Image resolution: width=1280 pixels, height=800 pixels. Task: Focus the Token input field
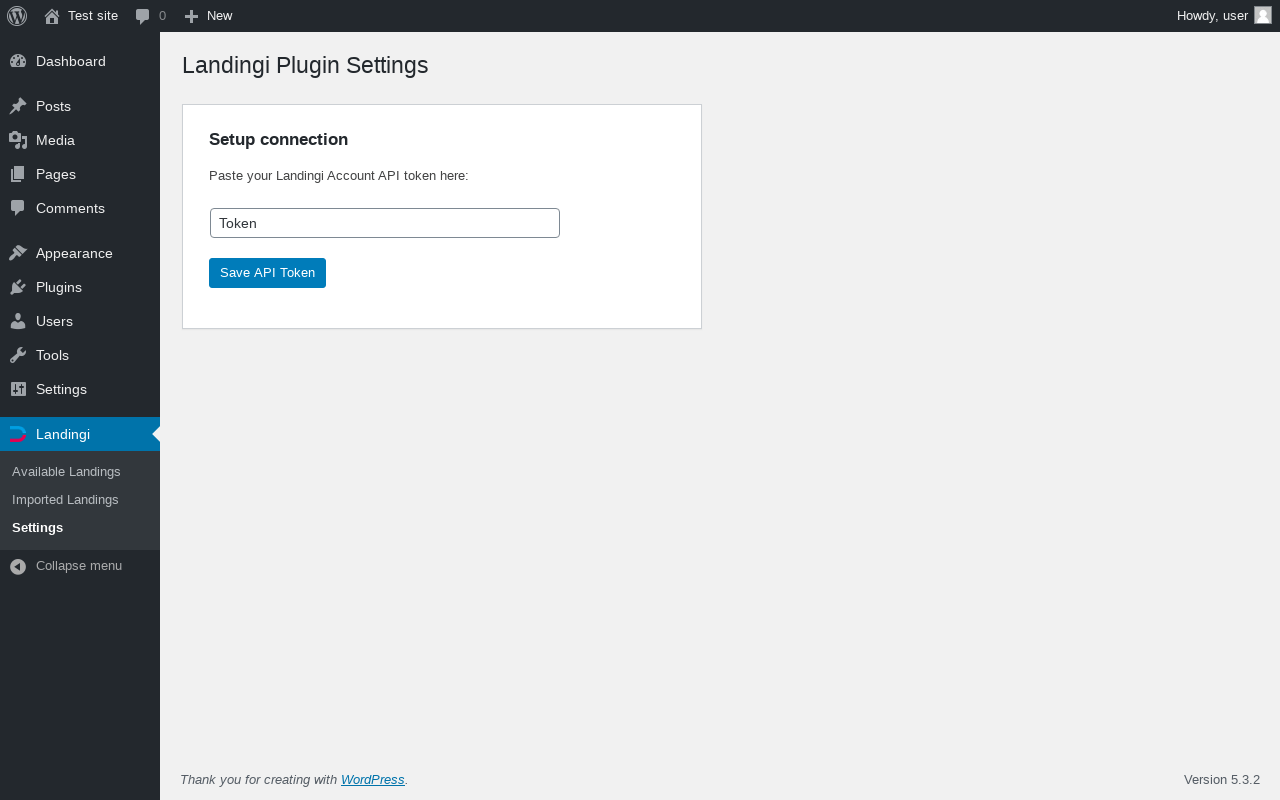(x=385, y=223)
